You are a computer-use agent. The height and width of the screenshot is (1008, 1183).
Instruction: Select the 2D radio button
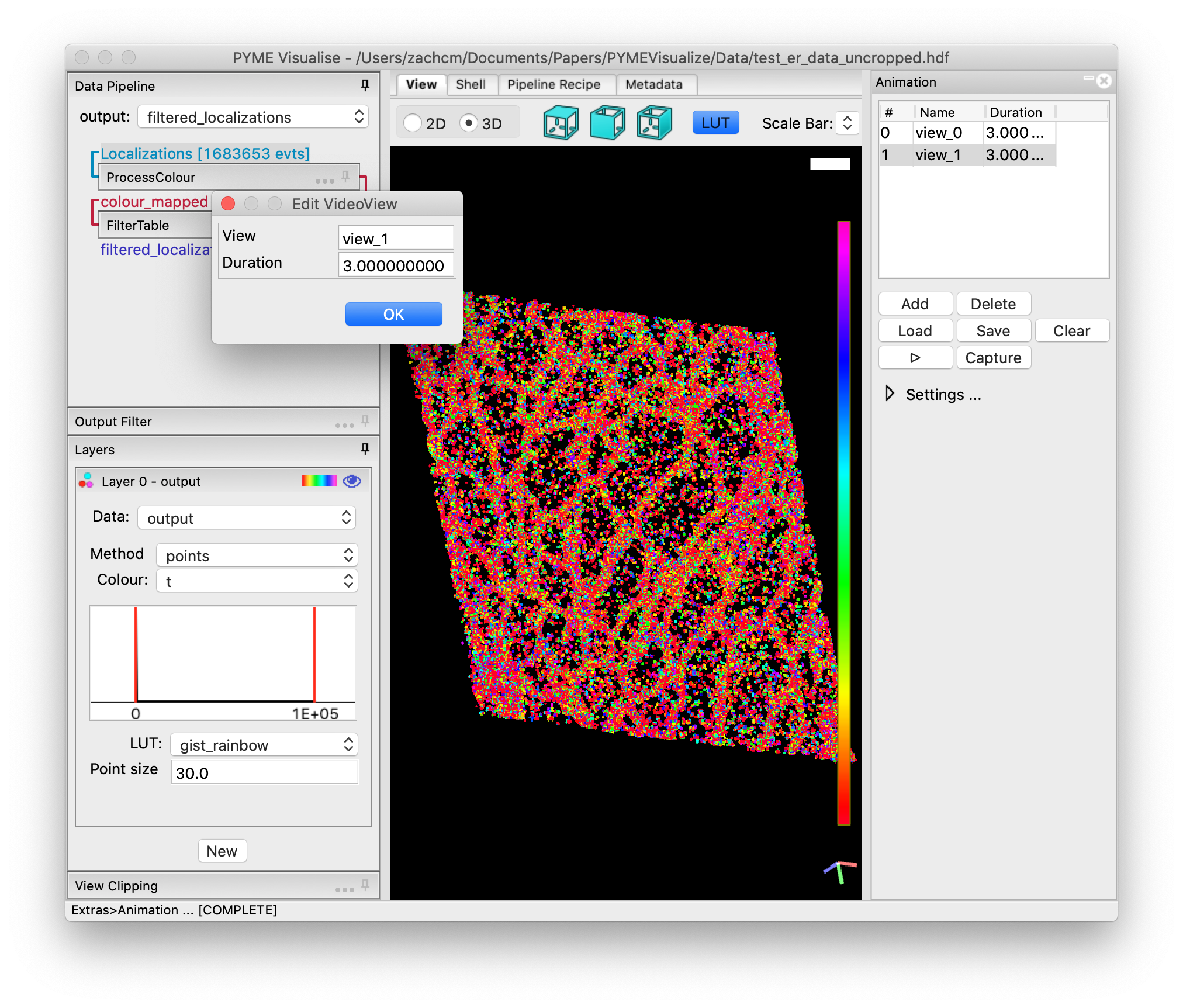click(413, 123)
